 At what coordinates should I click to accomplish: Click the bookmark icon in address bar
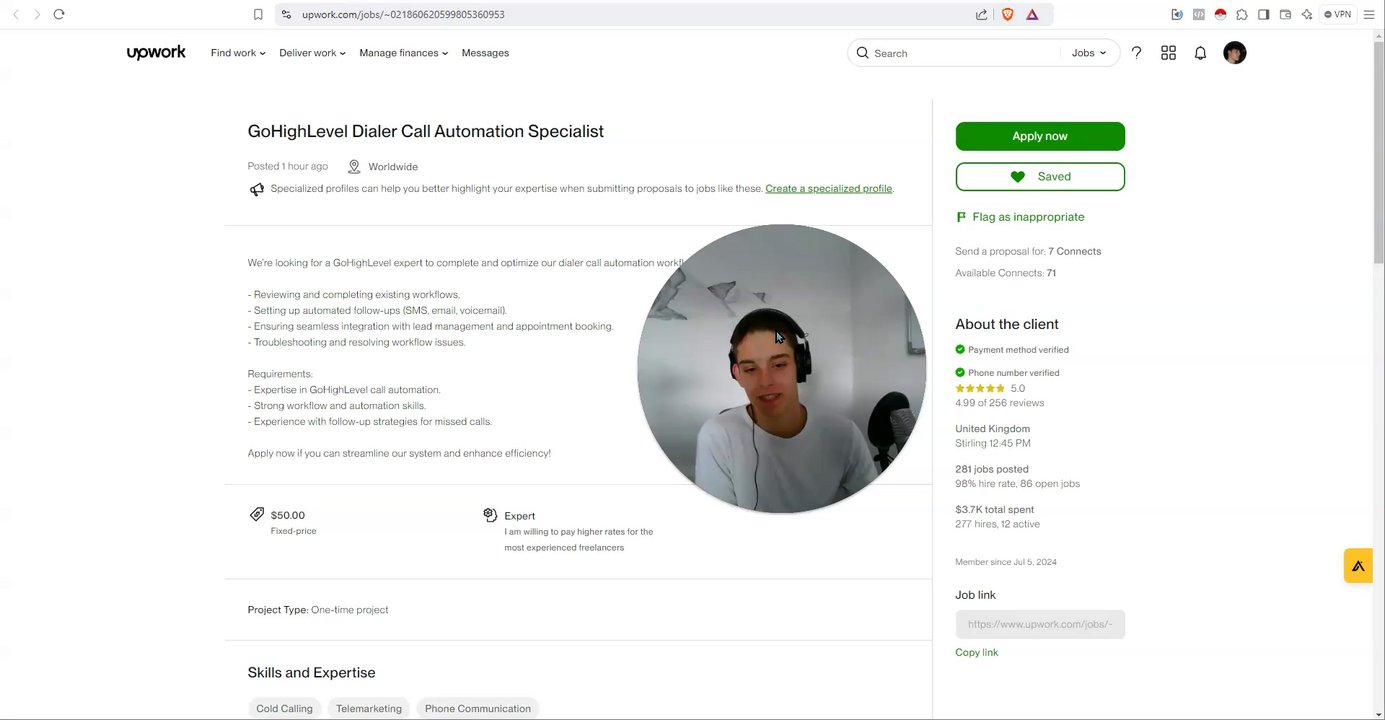(258, 14)
